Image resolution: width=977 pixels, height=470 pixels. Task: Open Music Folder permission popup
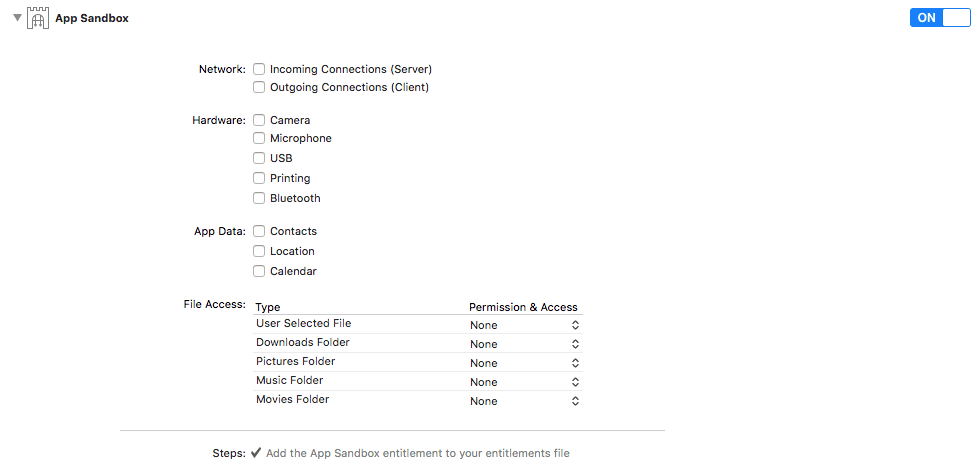(525, 382)
